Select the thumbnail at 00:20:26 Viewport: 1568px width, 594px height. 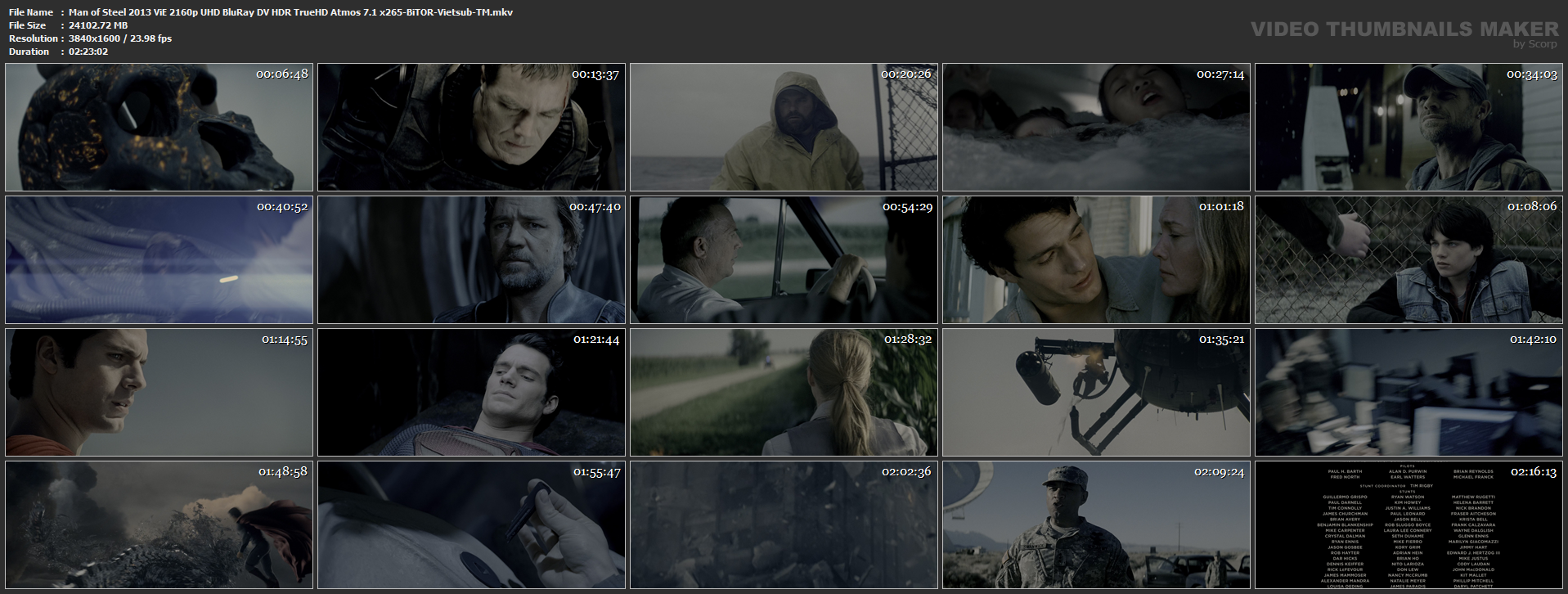coord(784,128)
